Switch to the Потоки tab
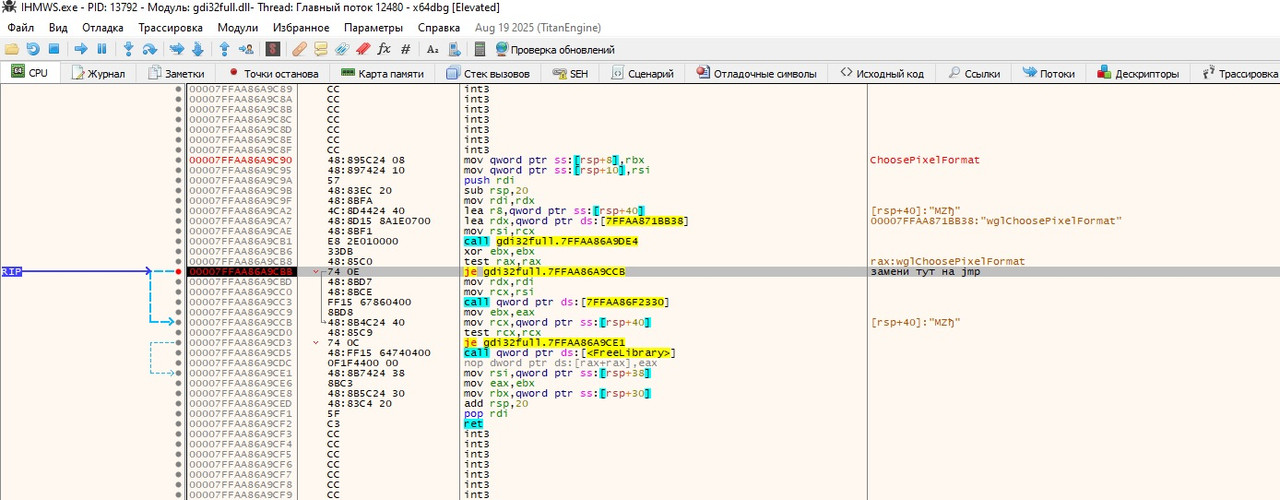Image resolution: width=1280 pixels, height=500 pixels. (1048, 74)
